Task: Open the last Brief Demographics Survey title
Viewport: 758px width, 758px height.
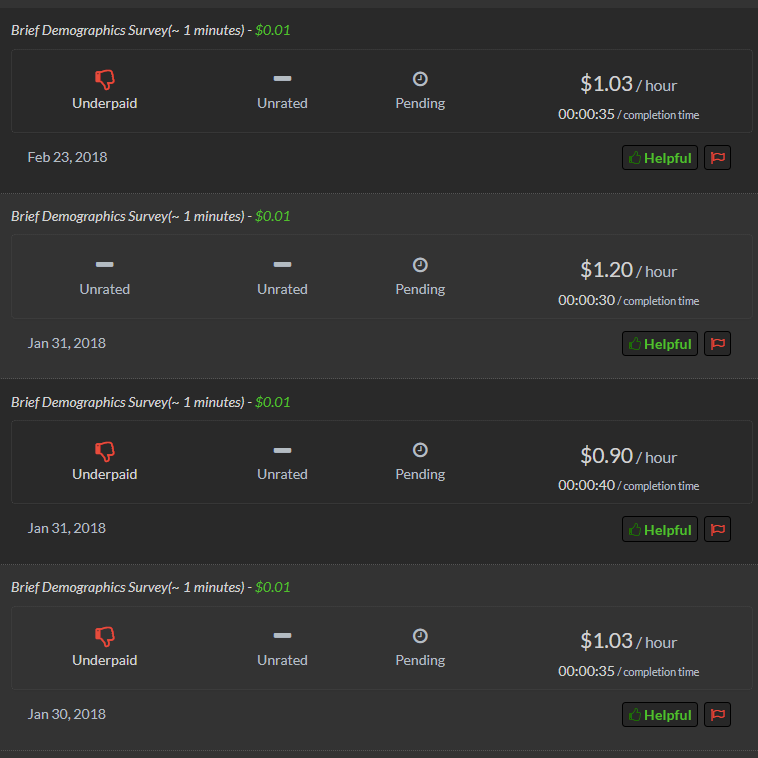Action: [127, 587]
